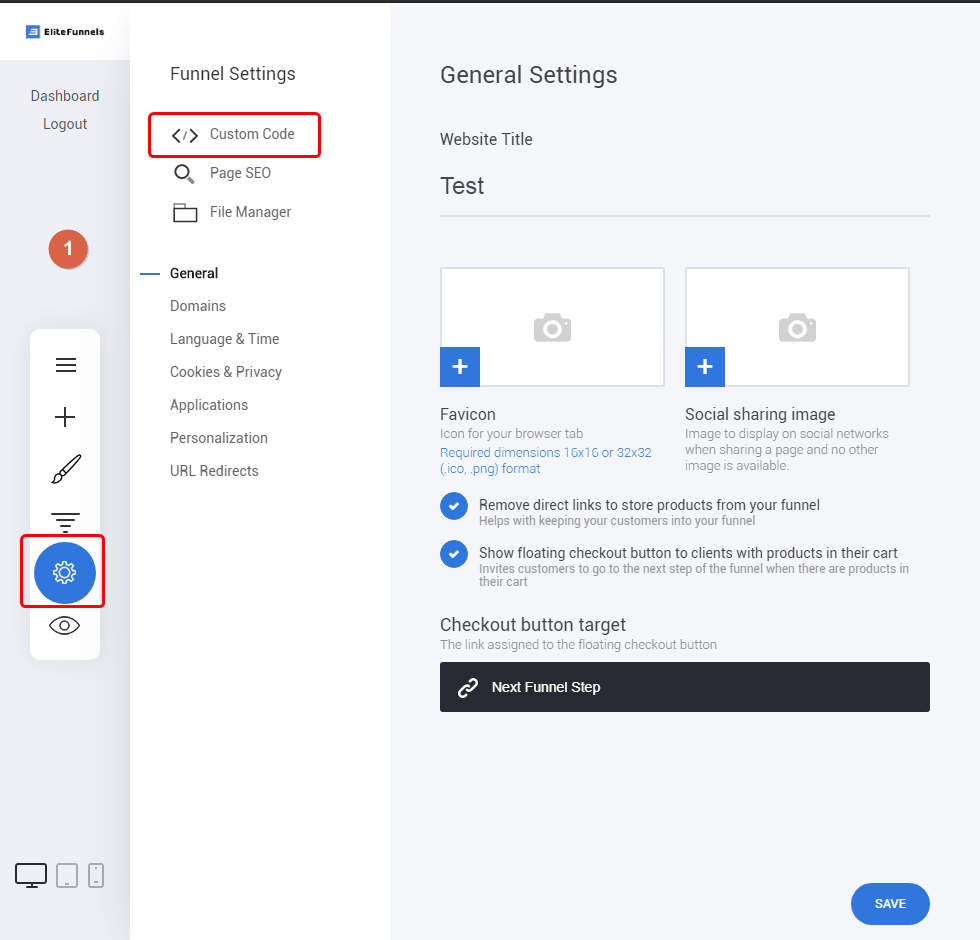Open Page SEO settings
The image size is (980, 940).
[x=222, y=173]
